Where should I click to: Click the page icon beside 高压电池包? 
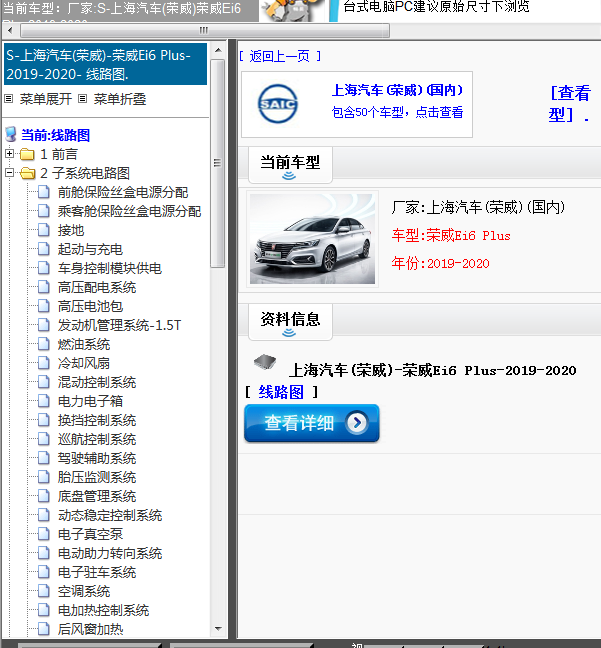pyautogui.click(x=44, y=306)
